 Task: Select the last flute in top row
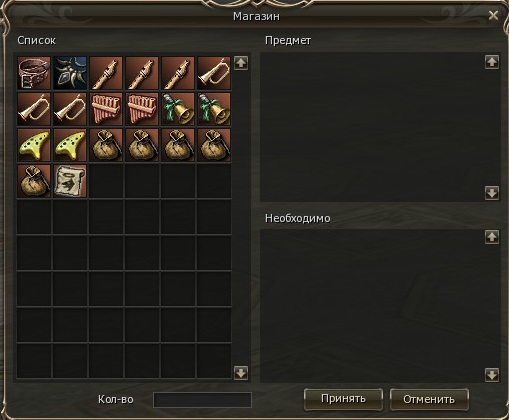point(178,73)
